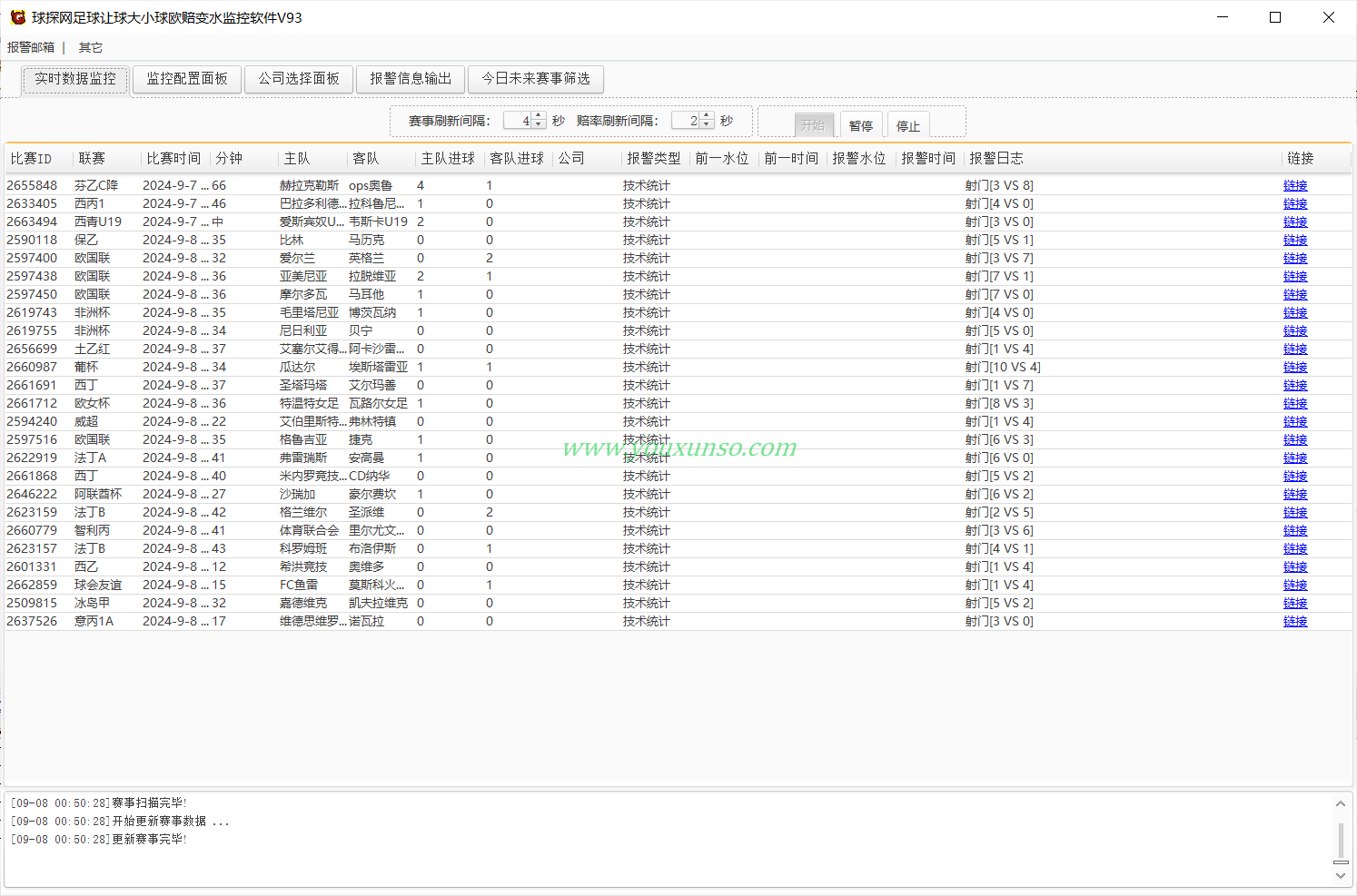Click the 体育联合会 home team cell
The height and width of the screenshot is (896, 1357).
tap(309, 530)
